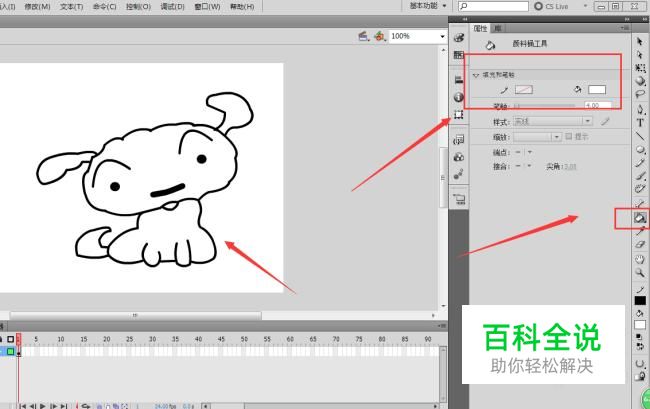Select the Brush tool

[x=640, y=176]
